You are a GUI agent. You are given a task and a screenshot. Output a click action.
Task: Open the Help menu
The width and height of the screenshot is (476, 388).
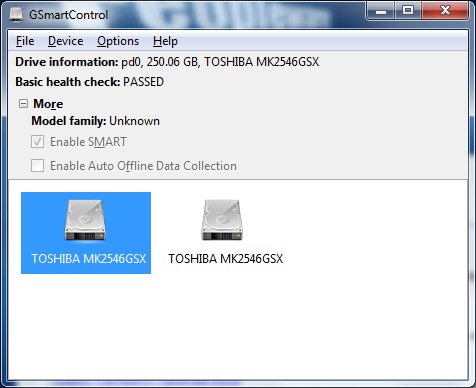pos(165,41)
